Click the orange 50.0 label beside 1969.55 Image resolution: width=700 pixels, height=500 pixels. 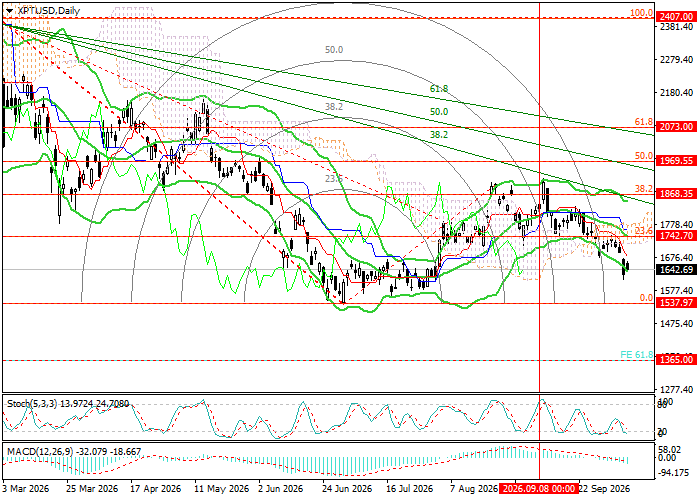point(644,156)
